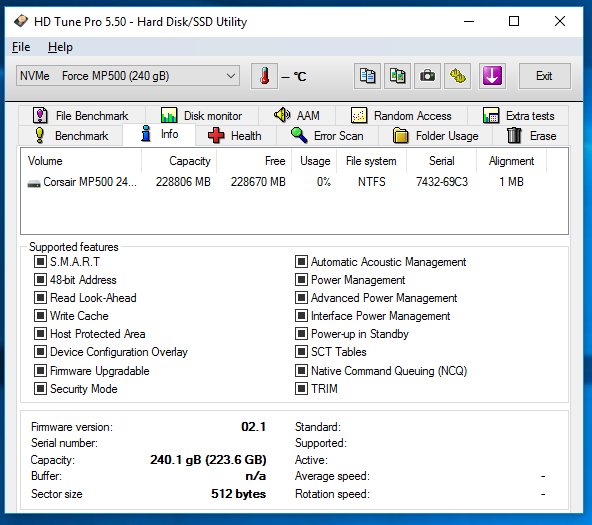
Task: Click the purple down-arrow minimize-to-tray icon
Action: coord(492,76)
